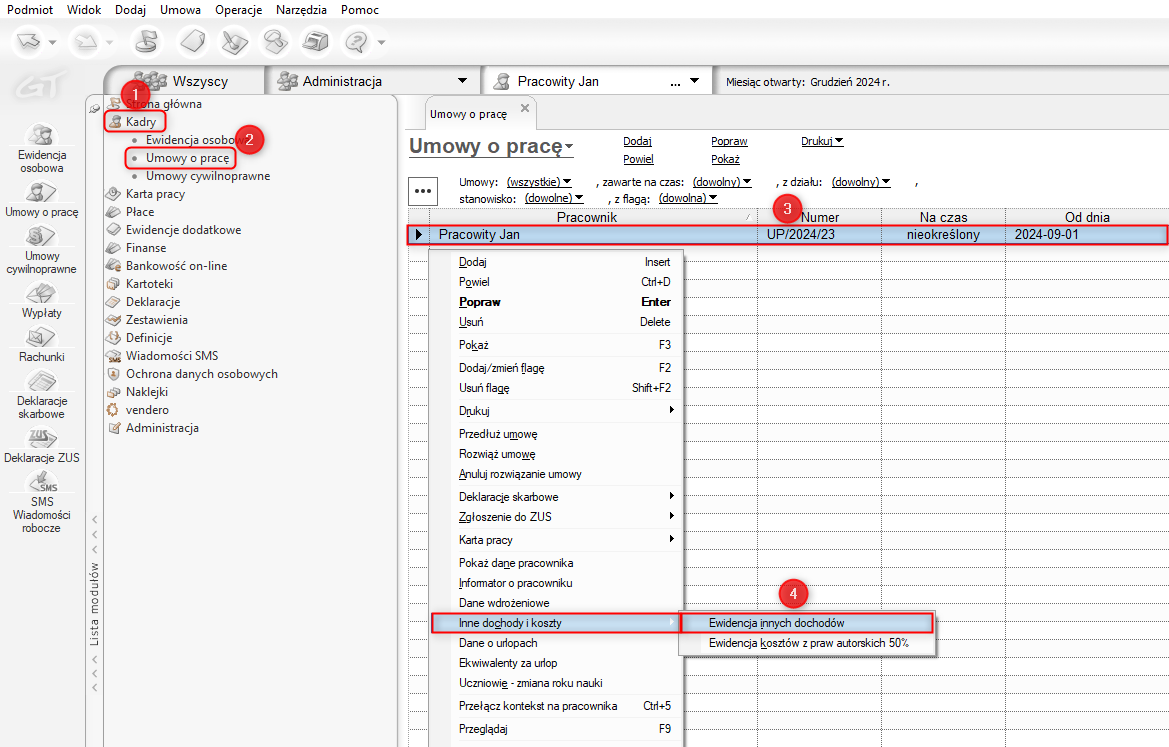1169x747 pixels.
Task: Open the Operacje menu
Action: (x=238, y=9)
